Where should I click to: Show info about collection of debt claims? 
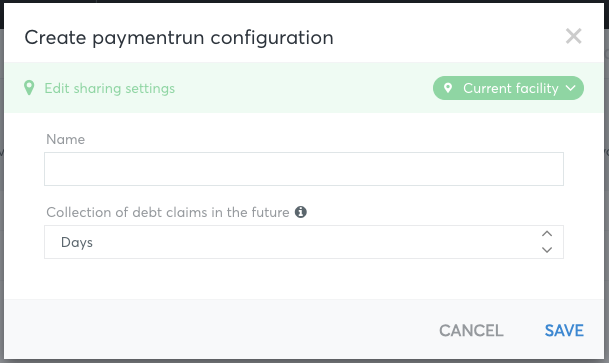coord(301,212)
